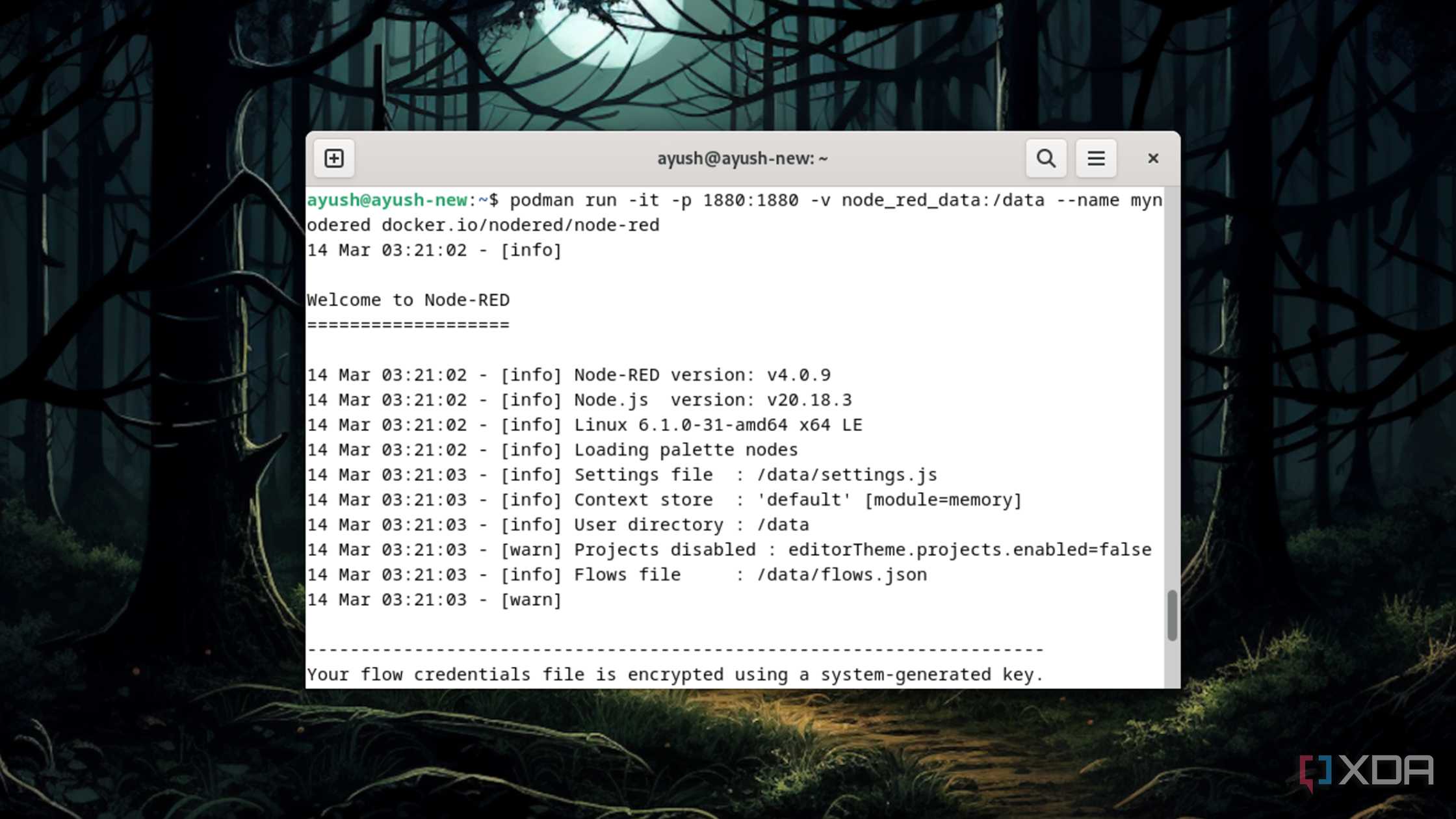The height and width of the screenshot is (819, 1456).
Task: Click 'Your flow credentials file is encrypted' line
Action: (675, 675)
